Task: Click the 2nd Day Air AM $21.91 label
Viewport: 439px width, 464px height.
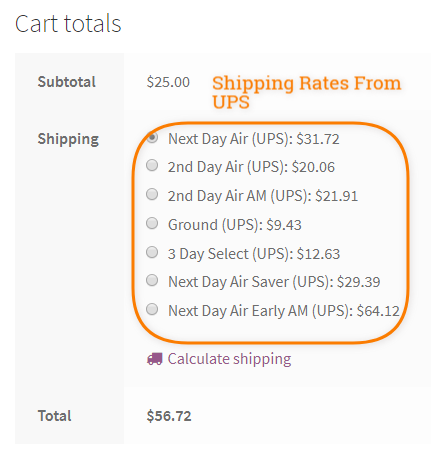Action: [263, 196]
